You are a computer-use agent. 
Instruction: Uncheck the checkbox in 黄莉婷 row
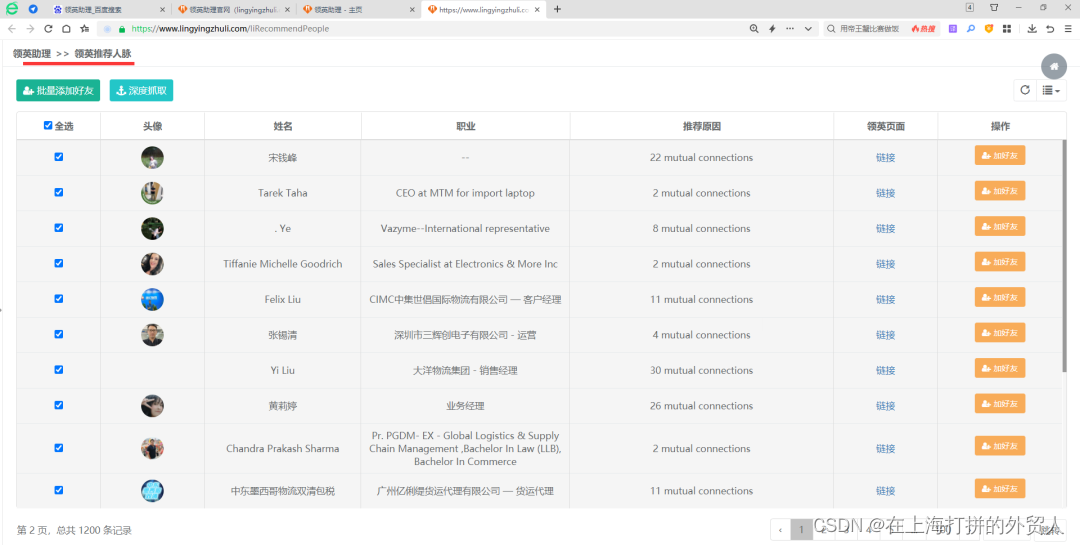[59, 405]
